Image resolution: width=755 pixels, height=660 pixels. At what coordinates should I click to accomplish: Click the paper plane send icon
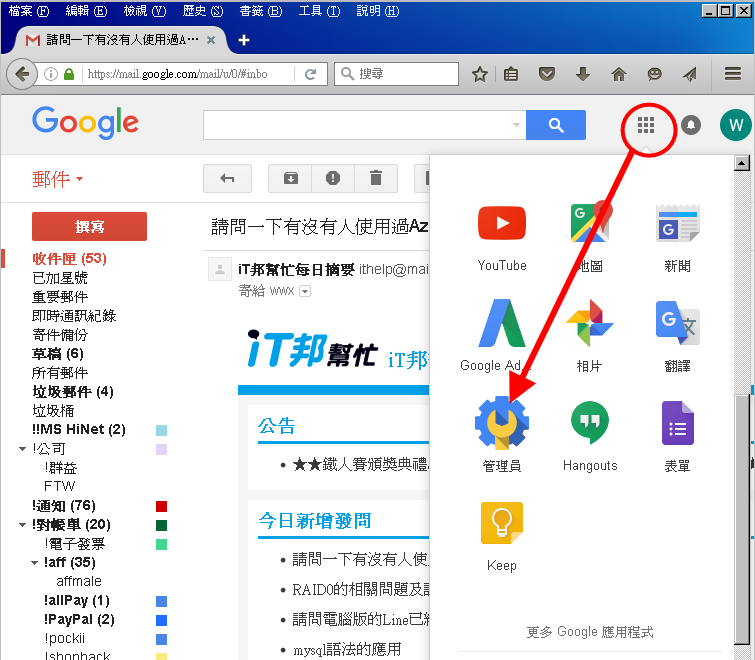coord(690,74)
